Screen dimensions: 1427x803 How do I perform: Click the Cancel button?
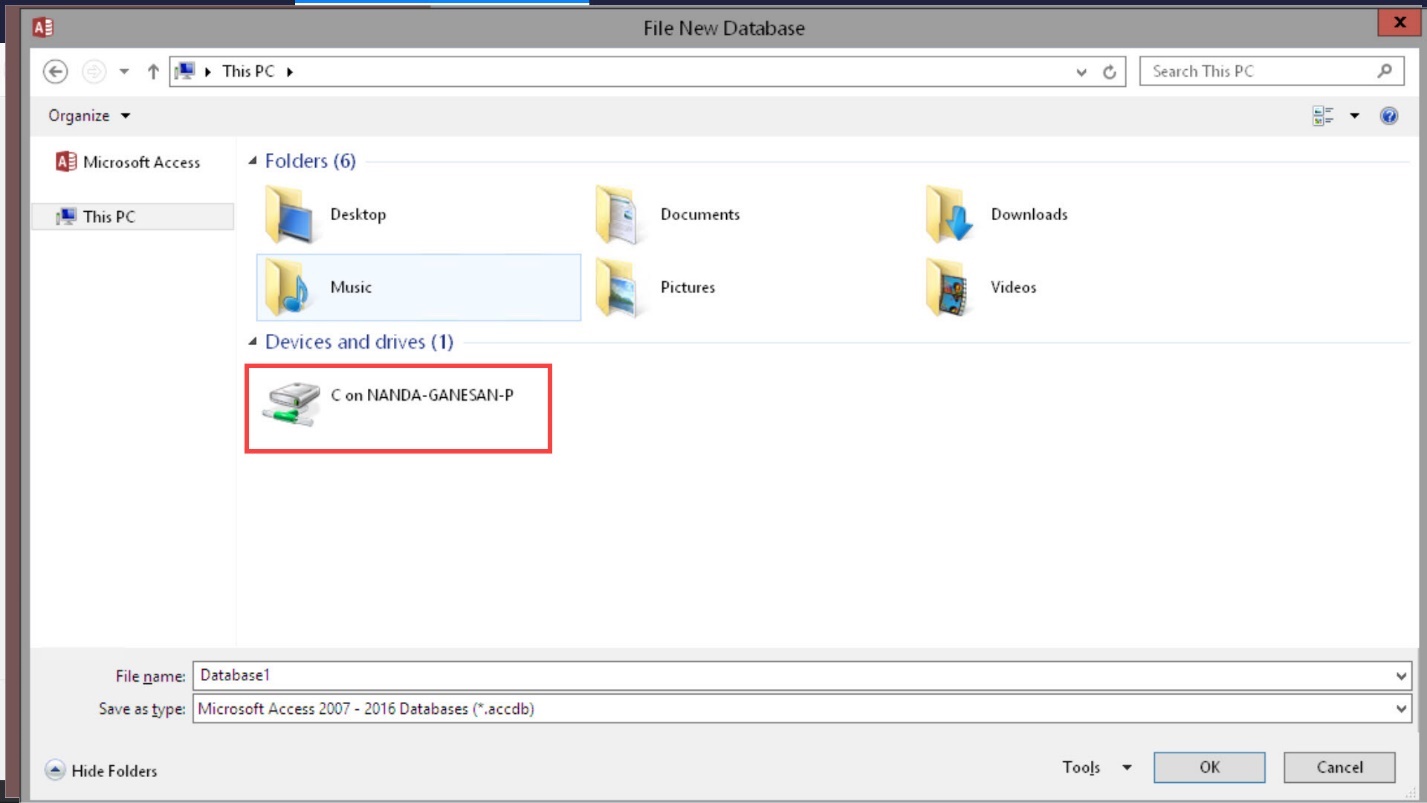pos(1339,768)
